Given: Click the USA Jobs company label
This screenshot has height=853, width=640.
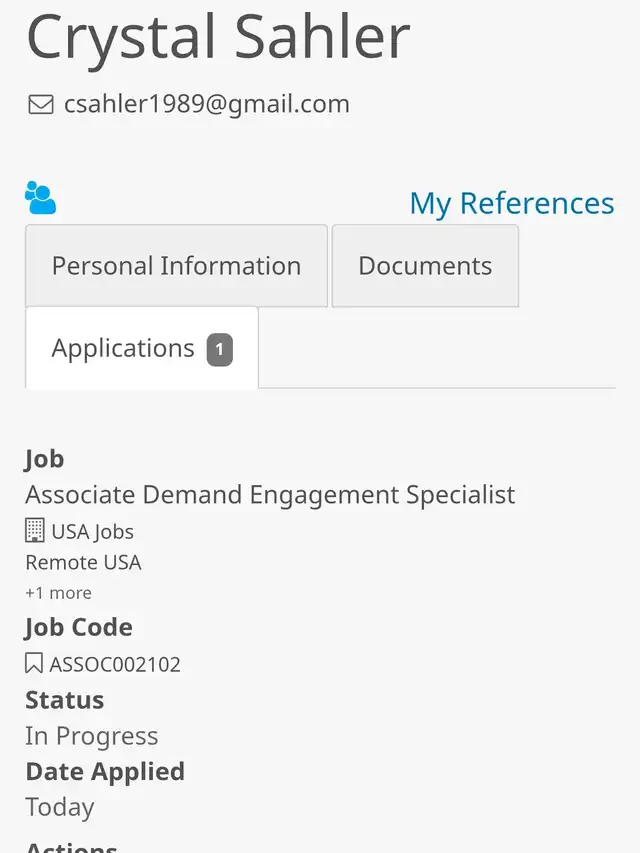Looking at the screenshot, I should [93, 531].
